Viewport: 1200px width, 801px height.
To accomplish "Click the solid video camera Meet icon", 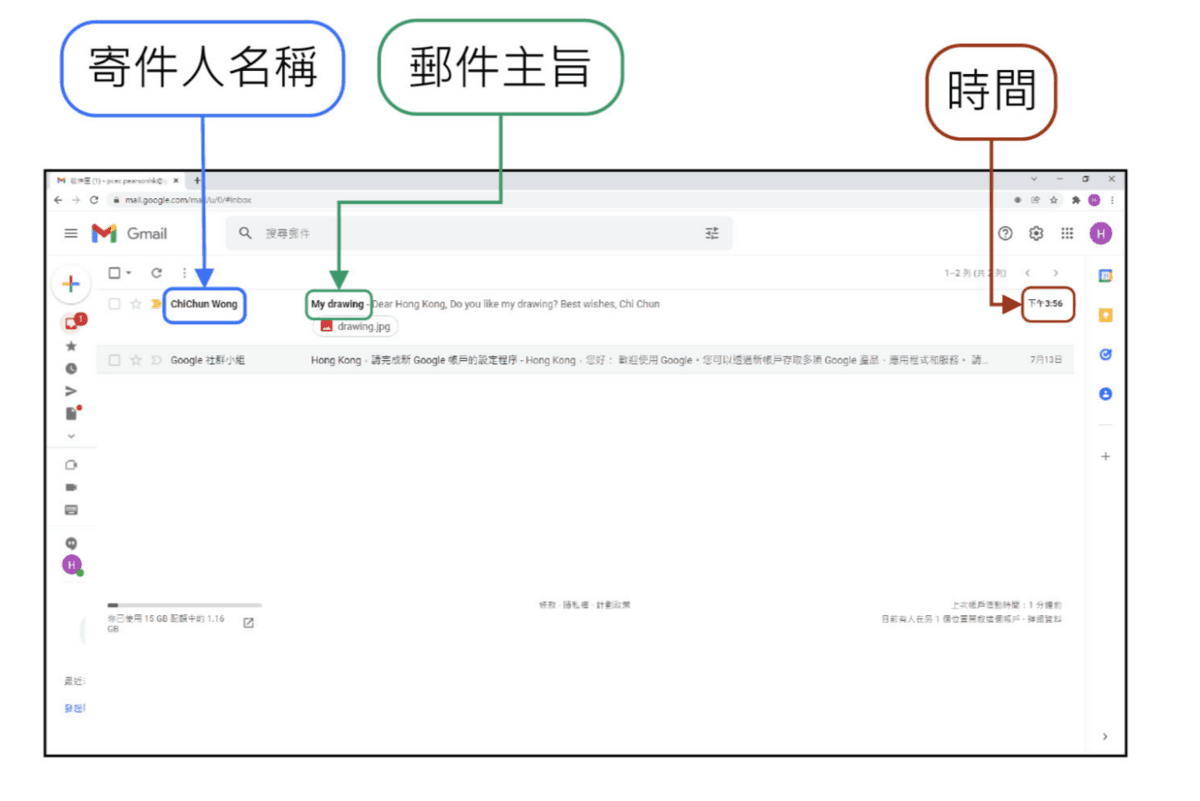I will (x=71, y=487).
